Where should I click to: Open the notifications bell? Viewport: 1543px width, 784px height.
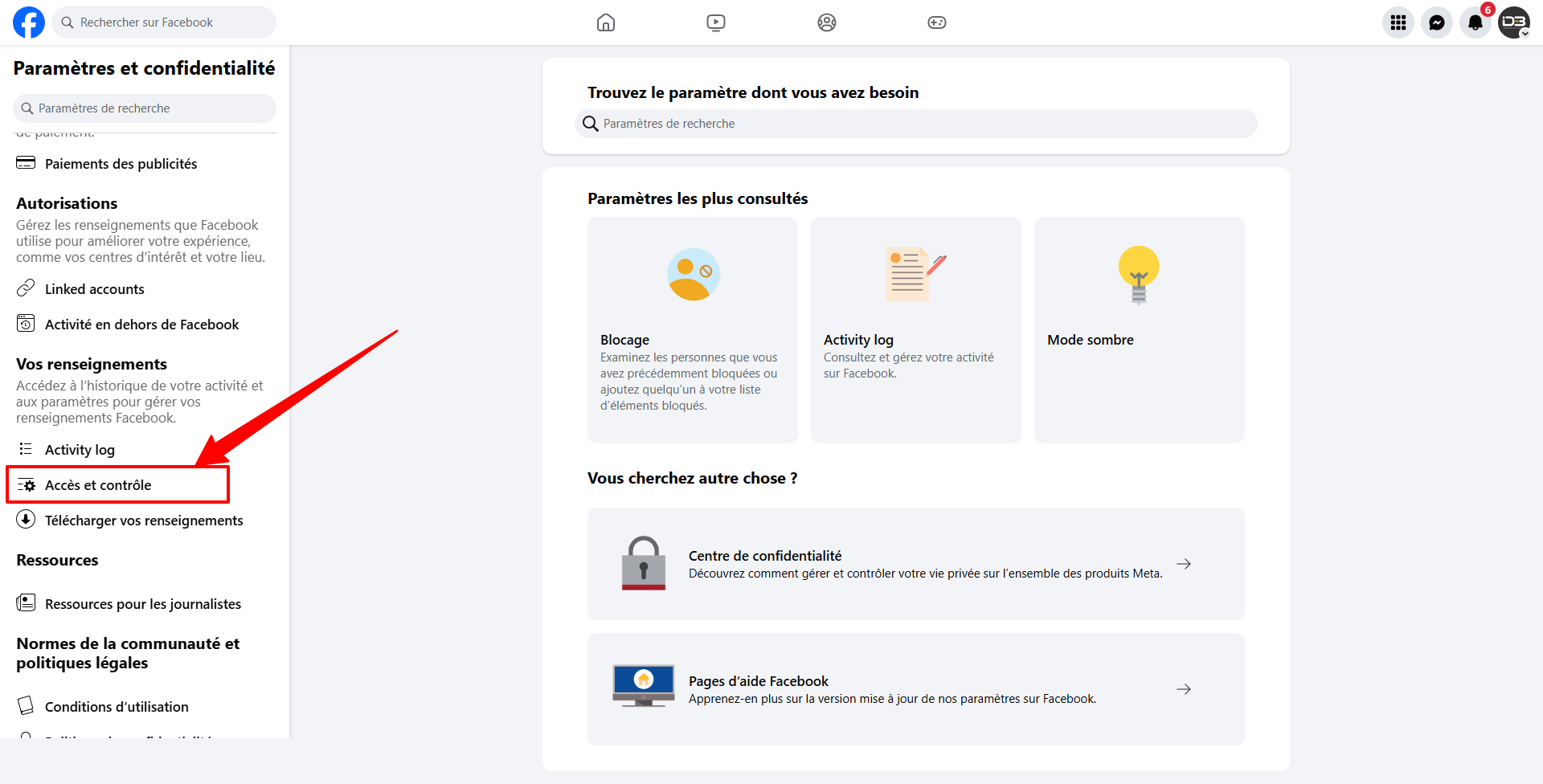1475,22
